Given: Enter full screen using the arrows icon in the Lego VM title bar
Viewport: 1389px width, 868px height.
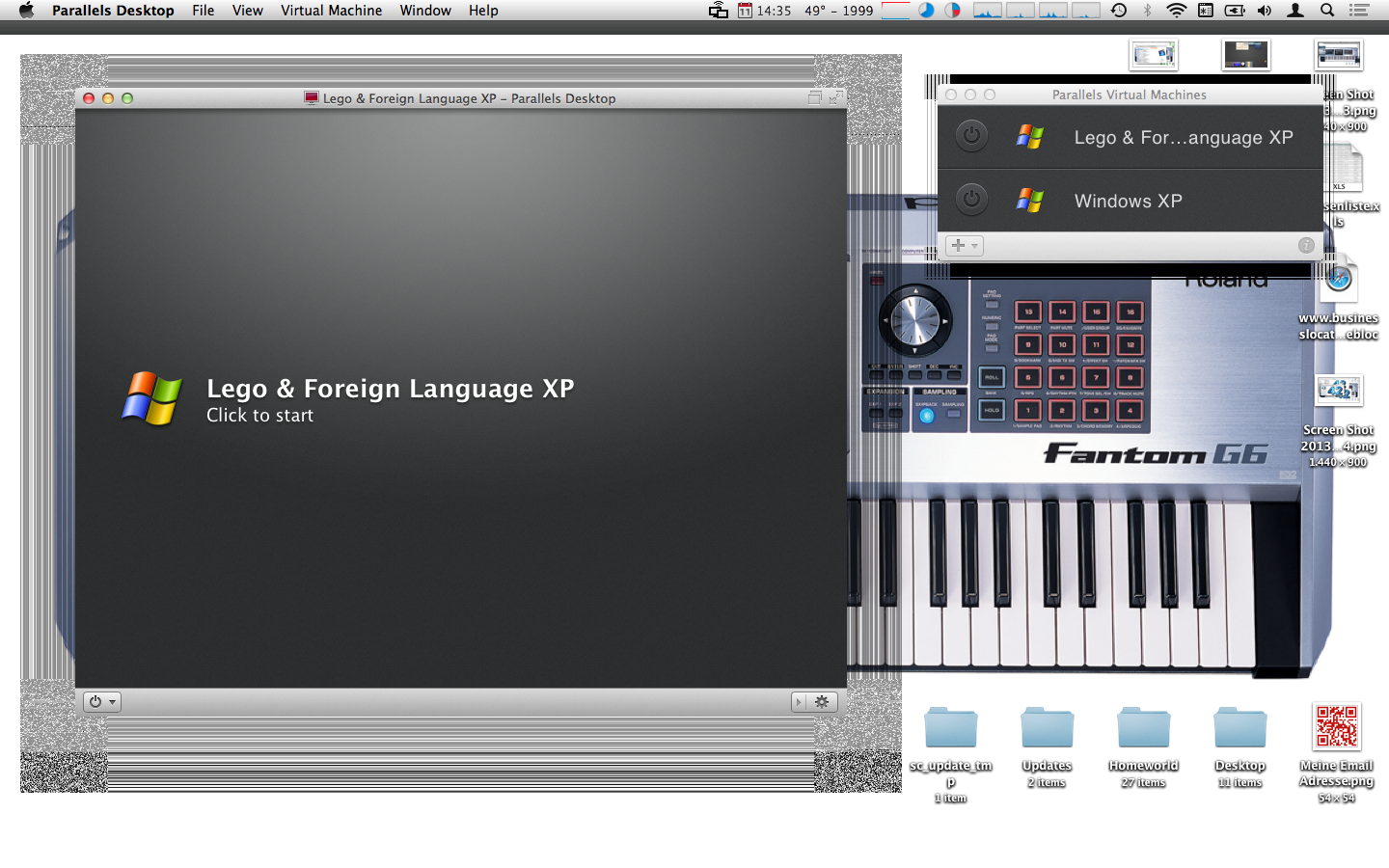Looking at the screenshot, I should tap(834, 97).
